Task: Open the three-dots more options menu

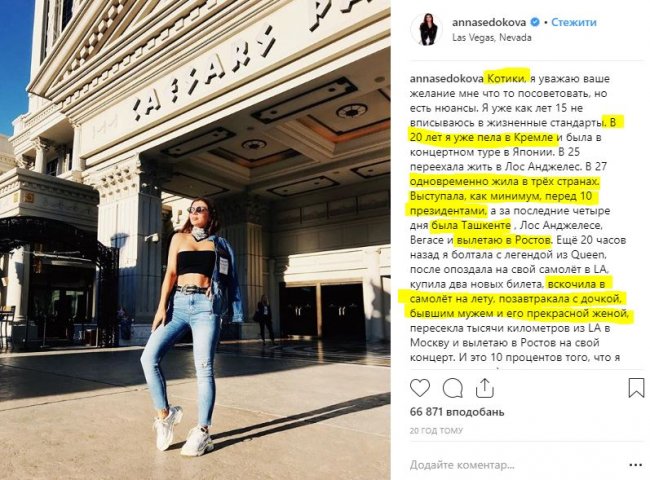Action: tap(635, 465)
